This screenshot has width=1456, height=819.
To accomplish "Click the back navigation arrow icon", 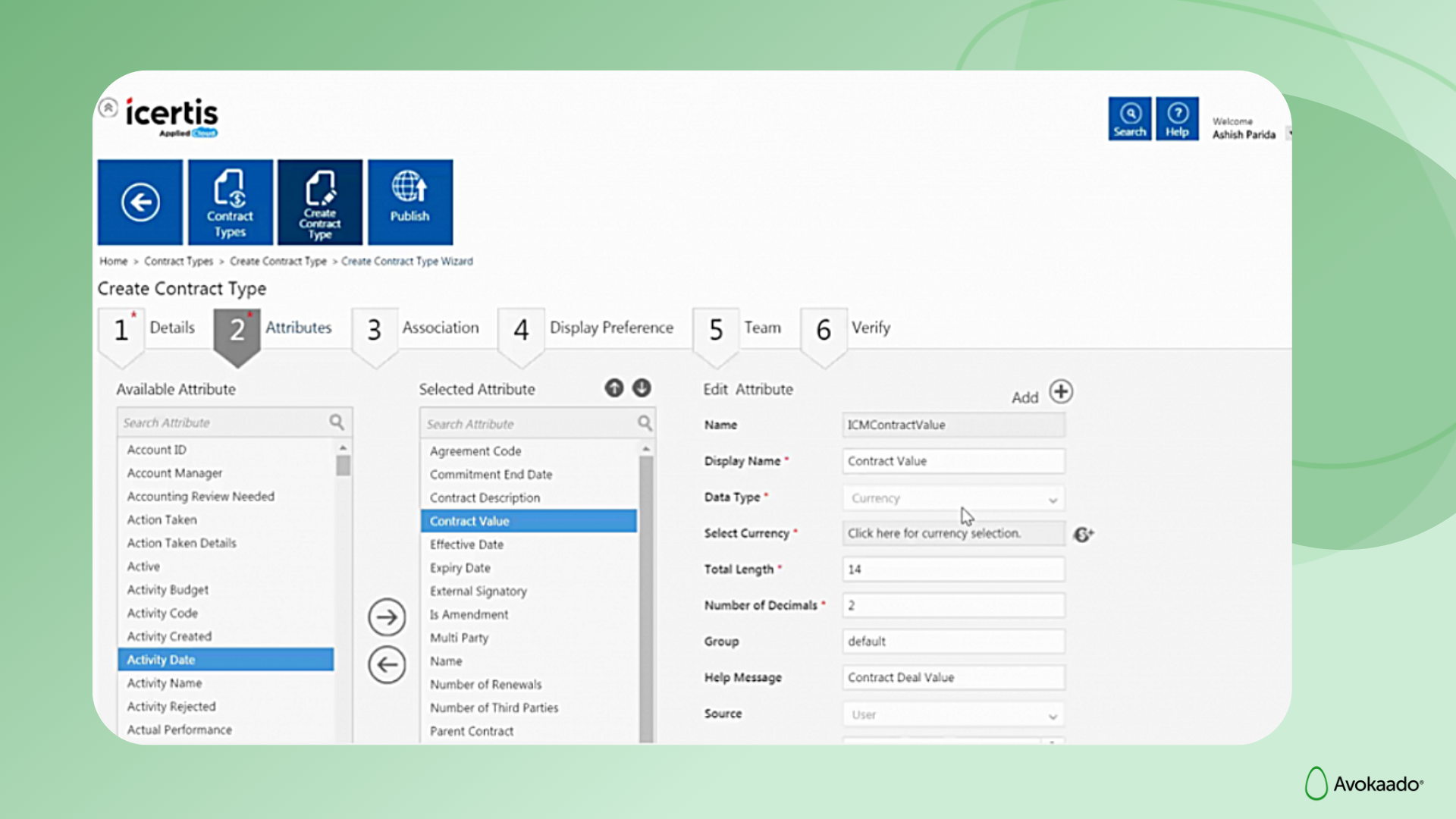I will pos(140,202).
